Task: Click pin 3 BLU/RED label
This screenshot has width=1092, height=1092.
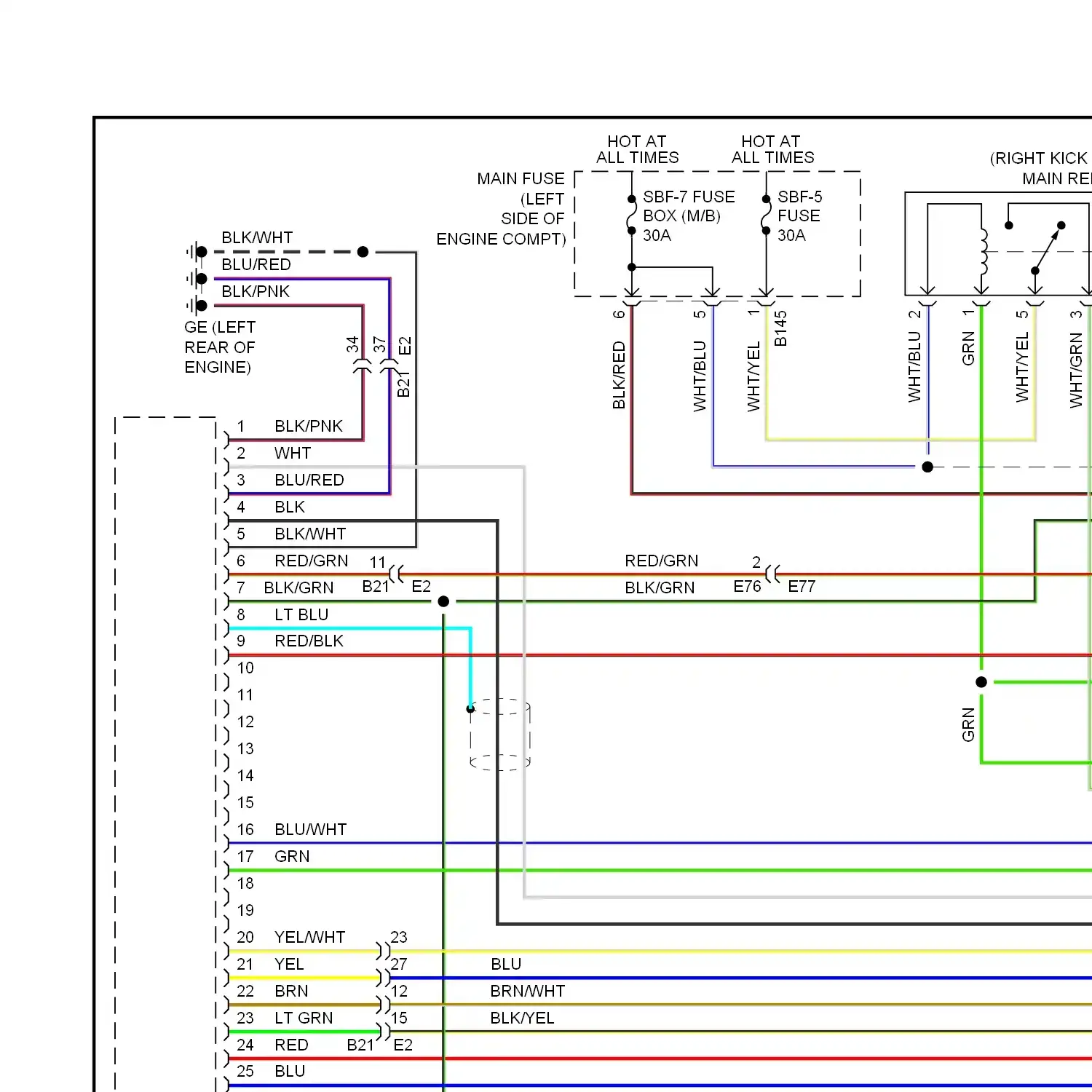Action: click(x=309, y=480)
